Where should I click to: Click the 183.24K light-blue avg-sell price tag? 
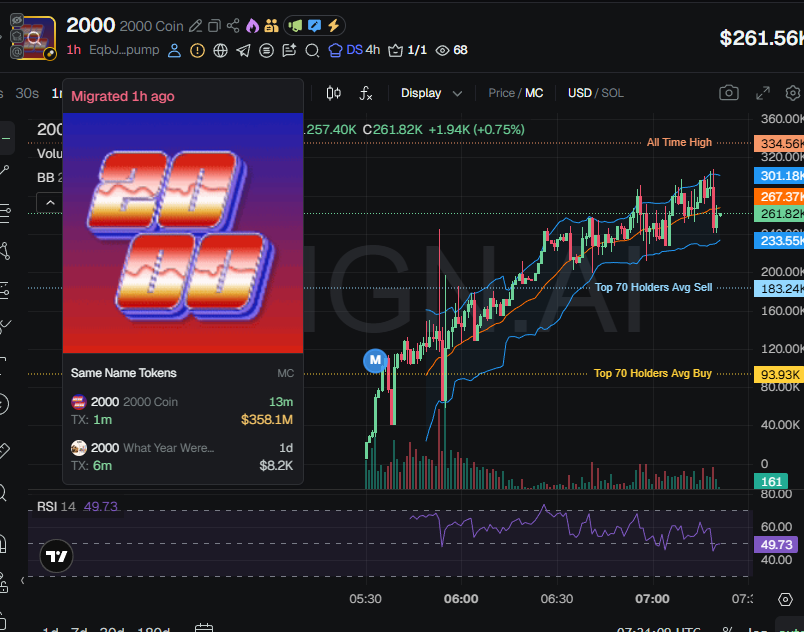coord(780,289)
